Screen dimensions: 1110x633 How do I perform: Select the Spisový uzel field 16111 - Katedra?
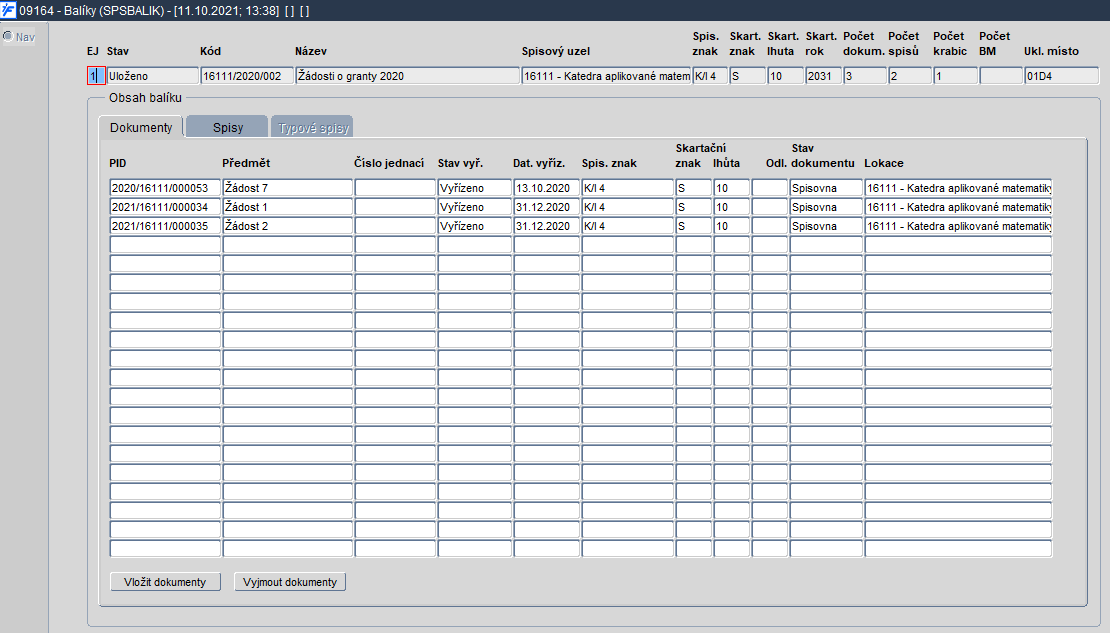606,76
